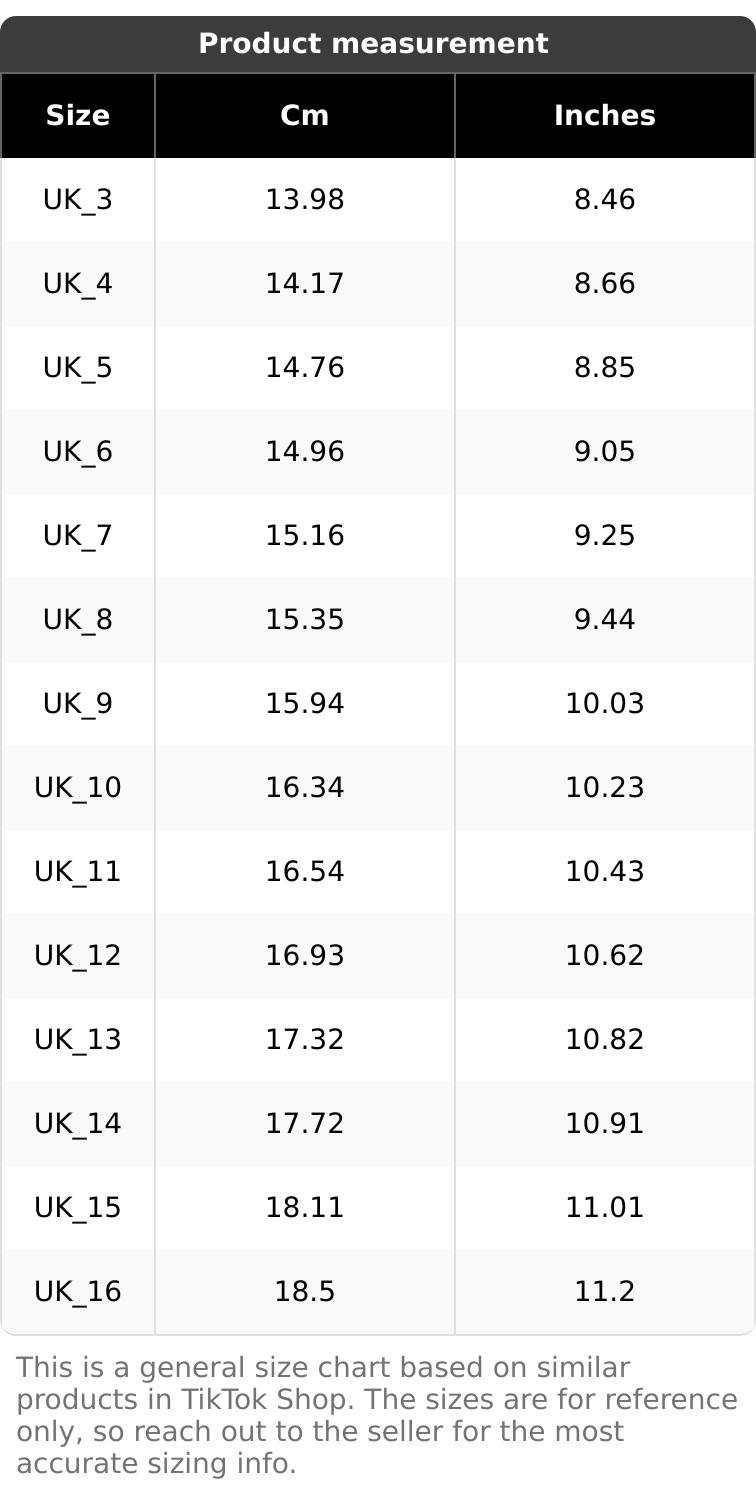Select the 10.03 inches cell
Screen dimensions: 756x1496
click(x=605, y=704)
